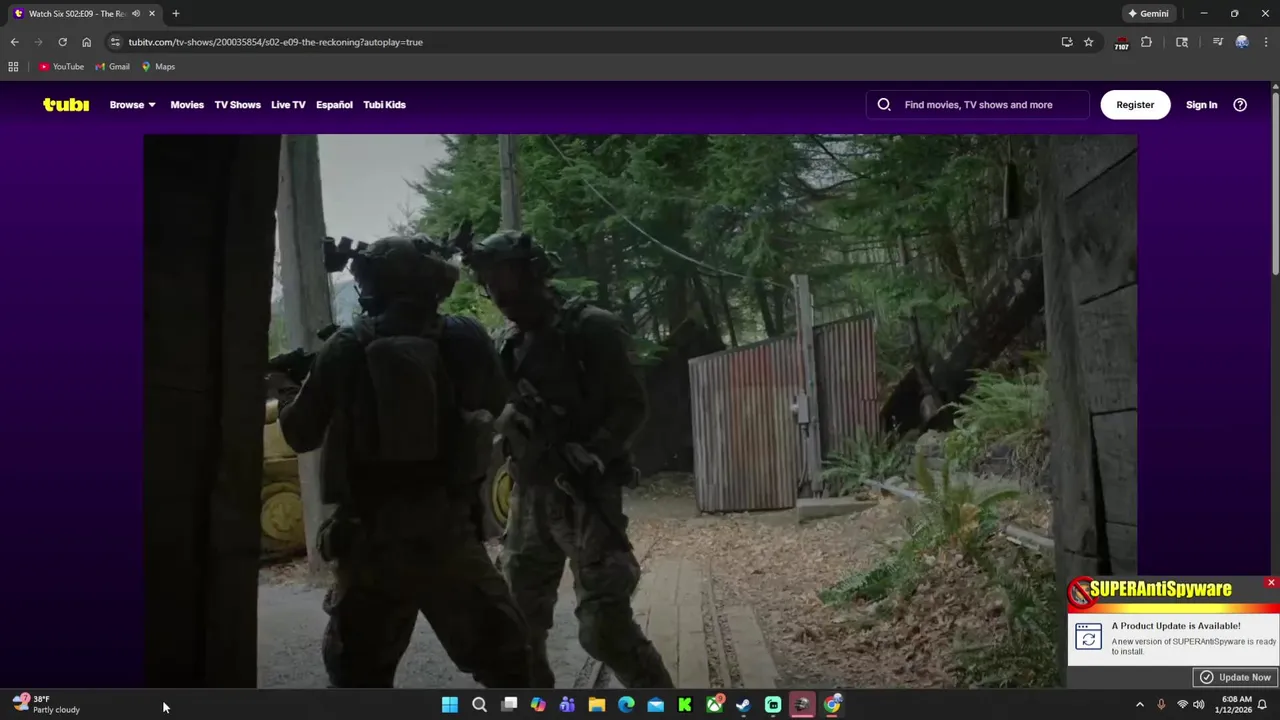The image size is (1280, 720).
Task: Open the media controls music icon
Action: tap(1217, 42)
